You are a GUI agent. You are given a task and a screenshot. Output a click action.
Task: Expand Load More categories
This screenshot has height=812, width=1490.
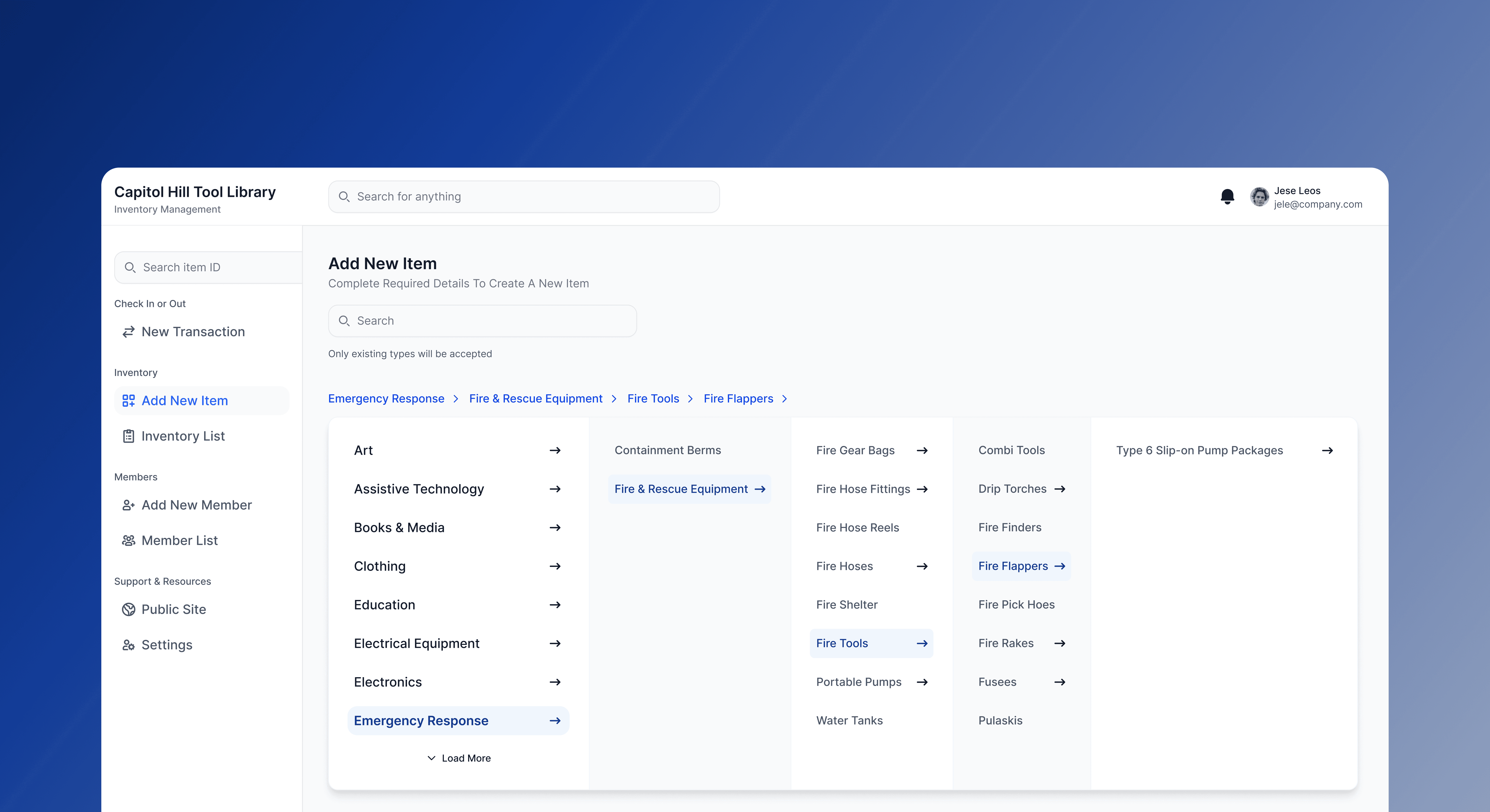click(459, 758)
